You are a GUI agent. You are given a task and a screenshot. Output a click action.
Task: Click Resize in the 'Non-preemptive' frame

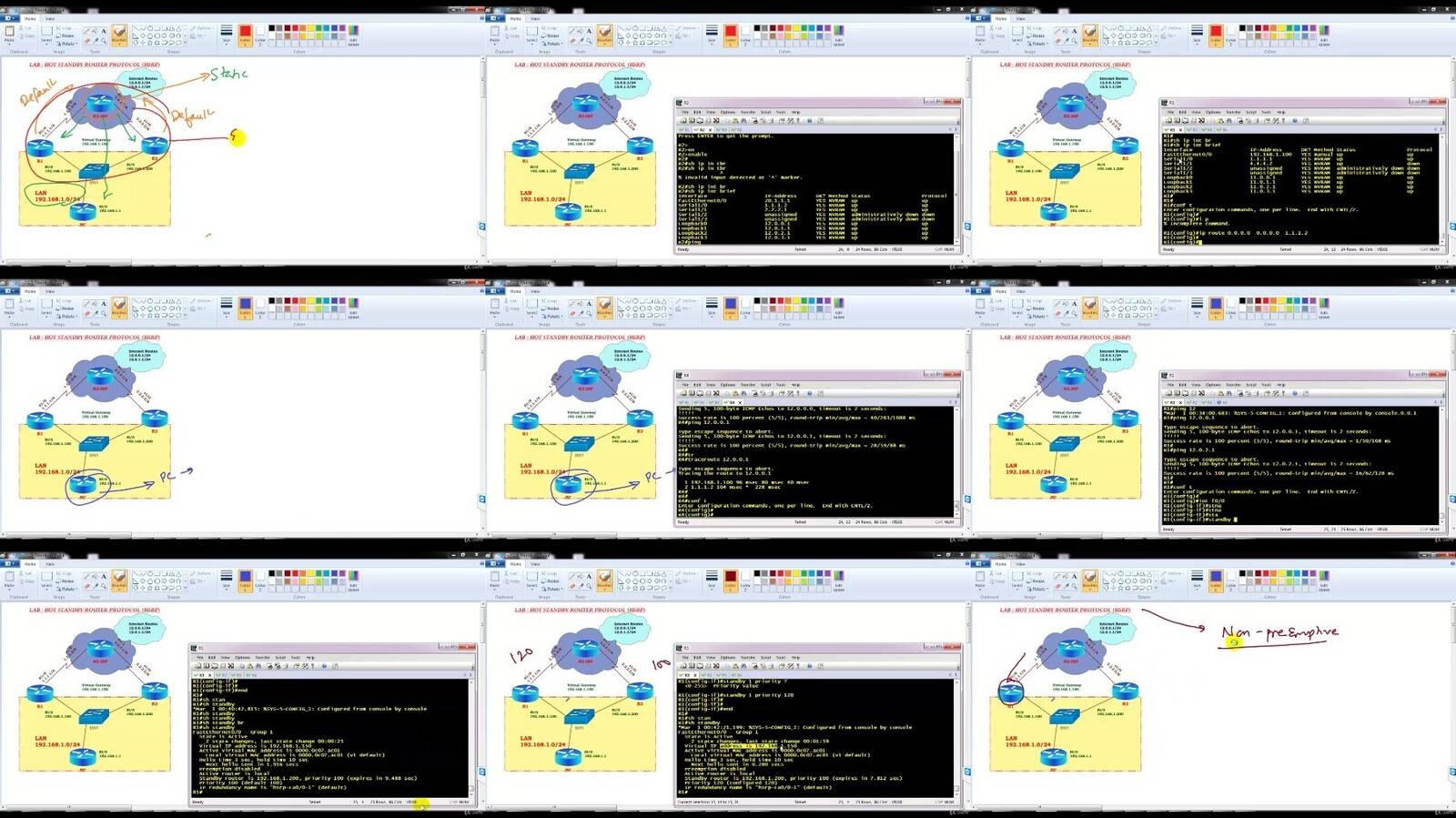click(x=1037, y=581)
